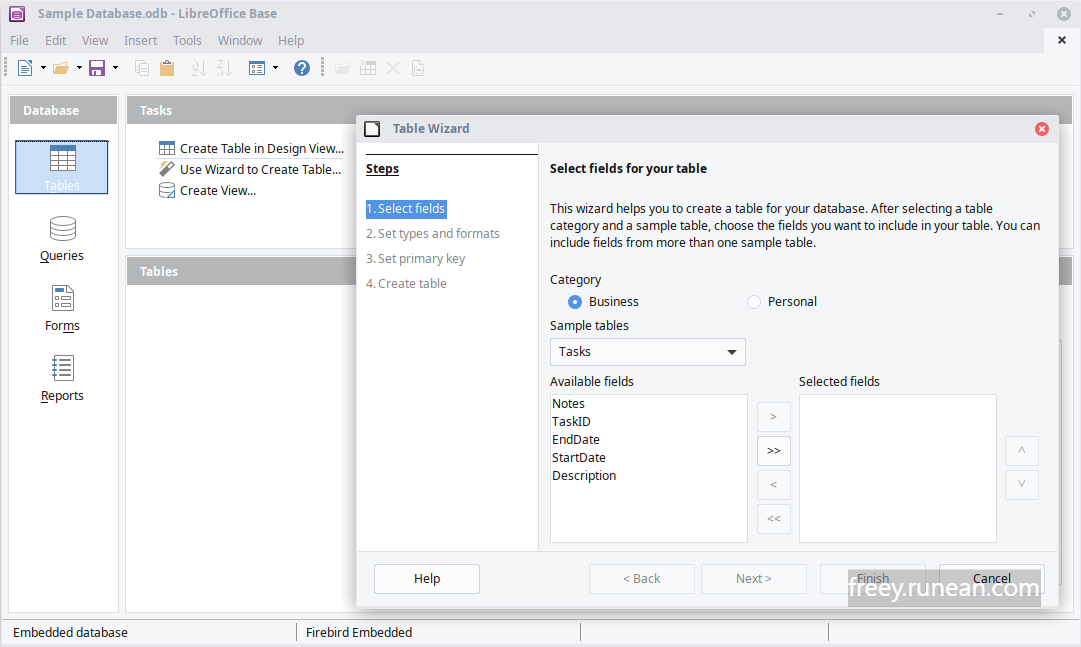The image size is (1081, 647).
Task: Click the remove single field < button
Action: click(x=774, y=485)
